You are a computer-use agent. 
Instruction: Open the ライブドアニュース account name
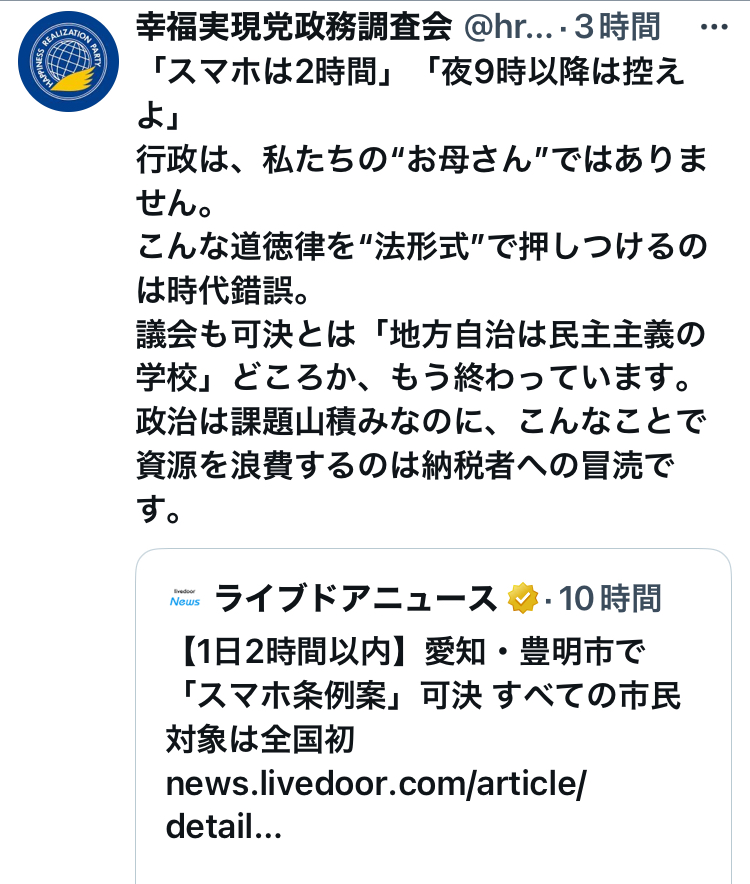coord(355,598)
